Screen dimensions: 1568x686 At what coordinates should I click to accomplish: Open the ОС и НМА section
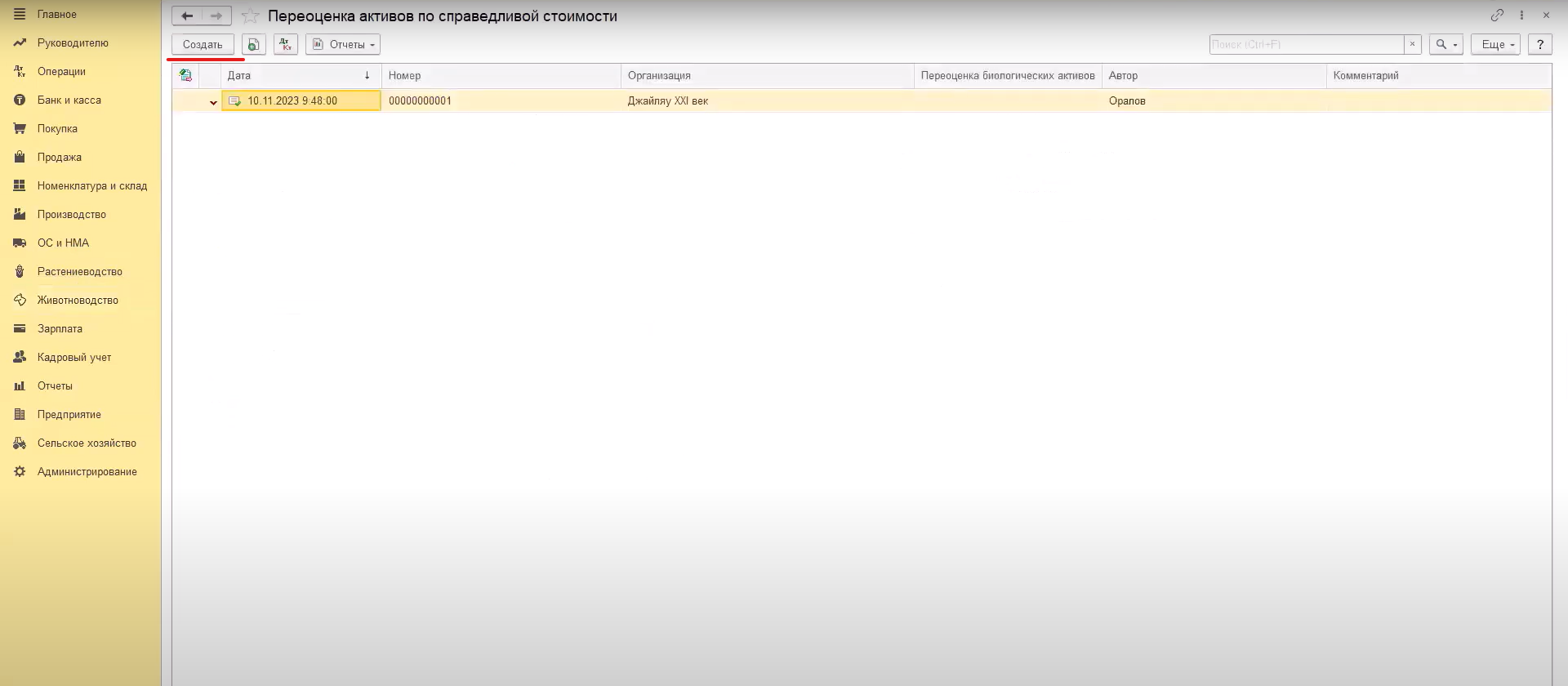[x=63, y=243]
